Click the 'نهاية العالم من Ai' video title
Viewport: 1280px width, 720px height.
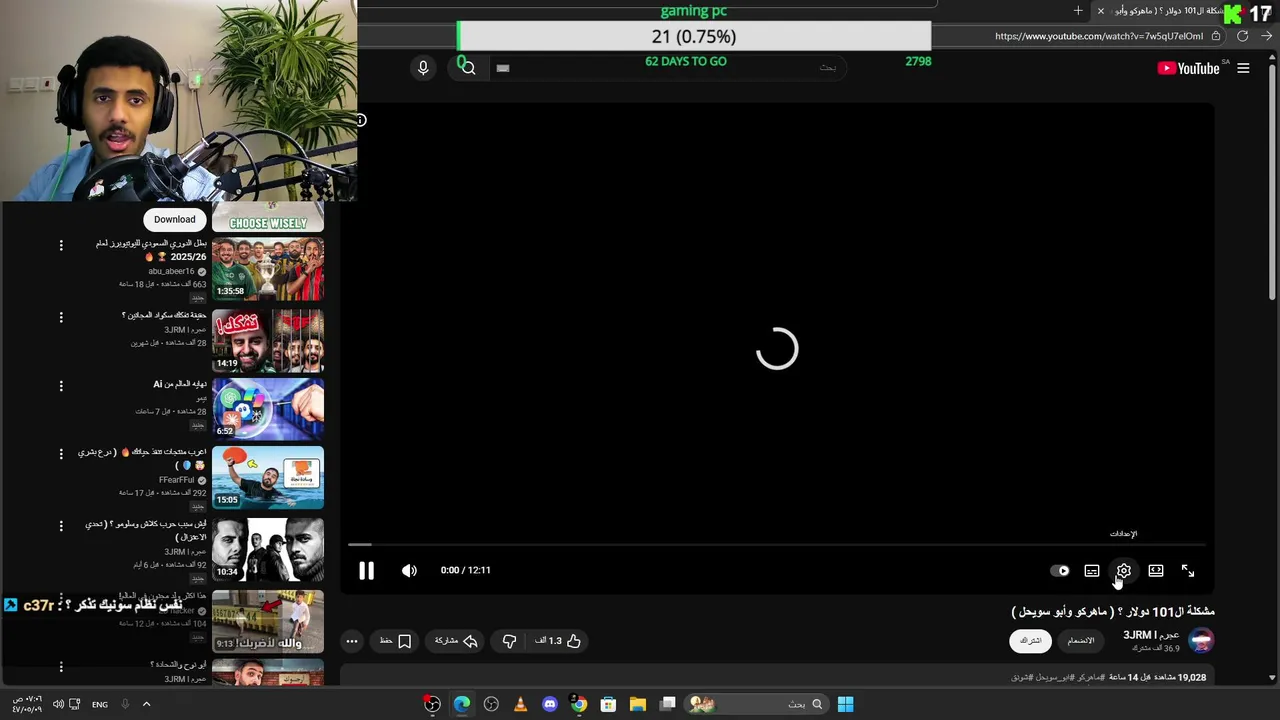180,384
